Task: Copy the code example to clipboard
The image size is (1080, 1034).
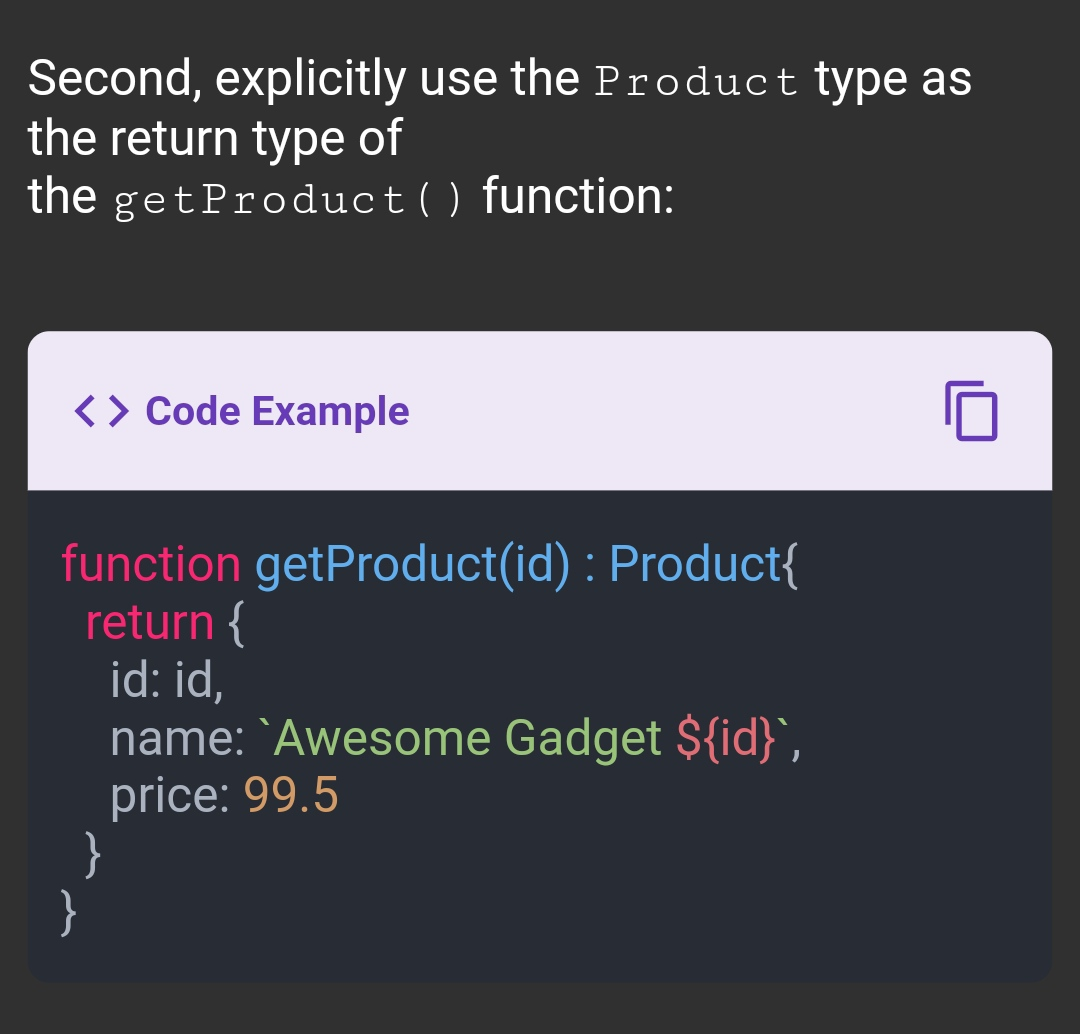Action: pos(971,411)
